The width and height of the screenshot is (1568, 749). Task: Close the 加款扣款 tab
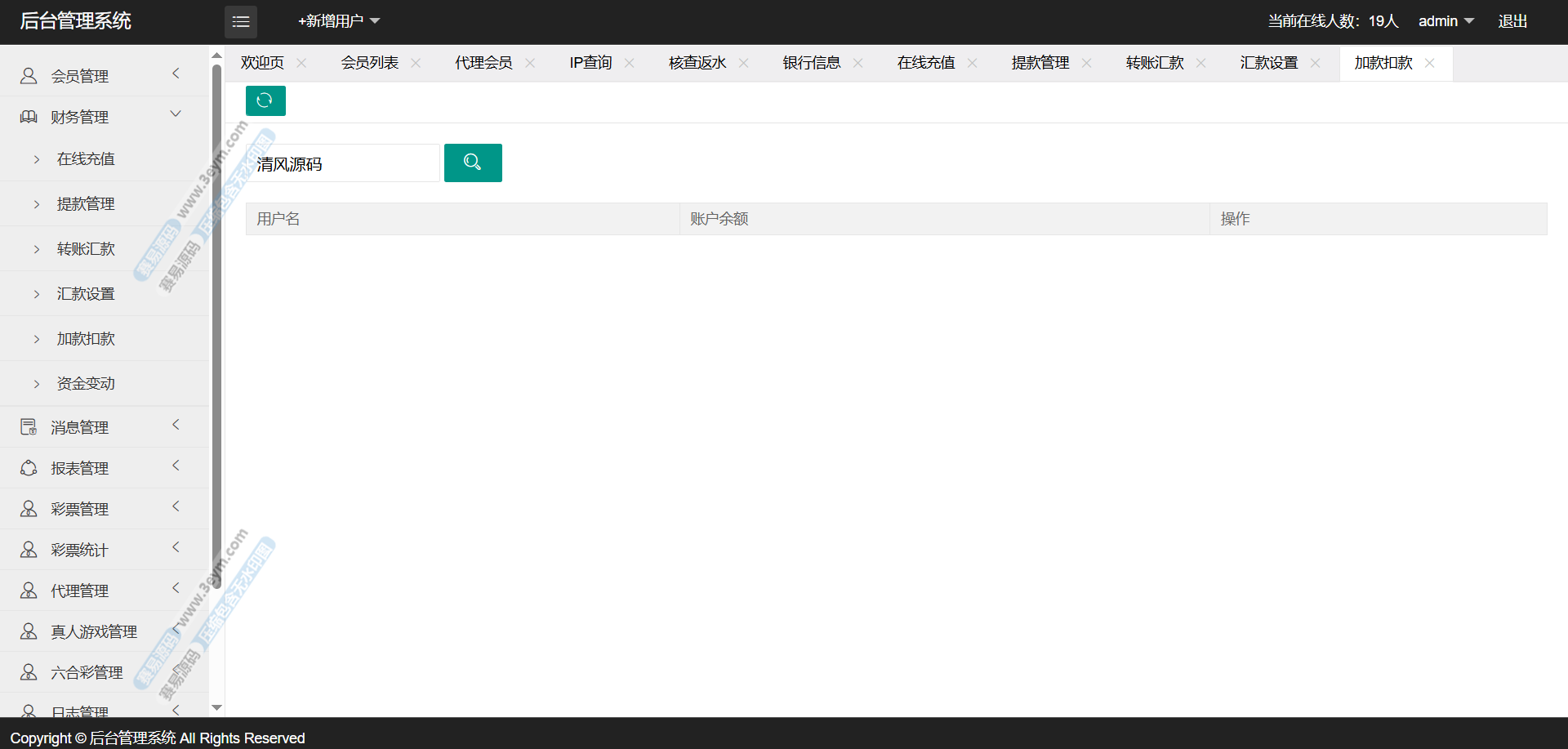pos(1429,63)
